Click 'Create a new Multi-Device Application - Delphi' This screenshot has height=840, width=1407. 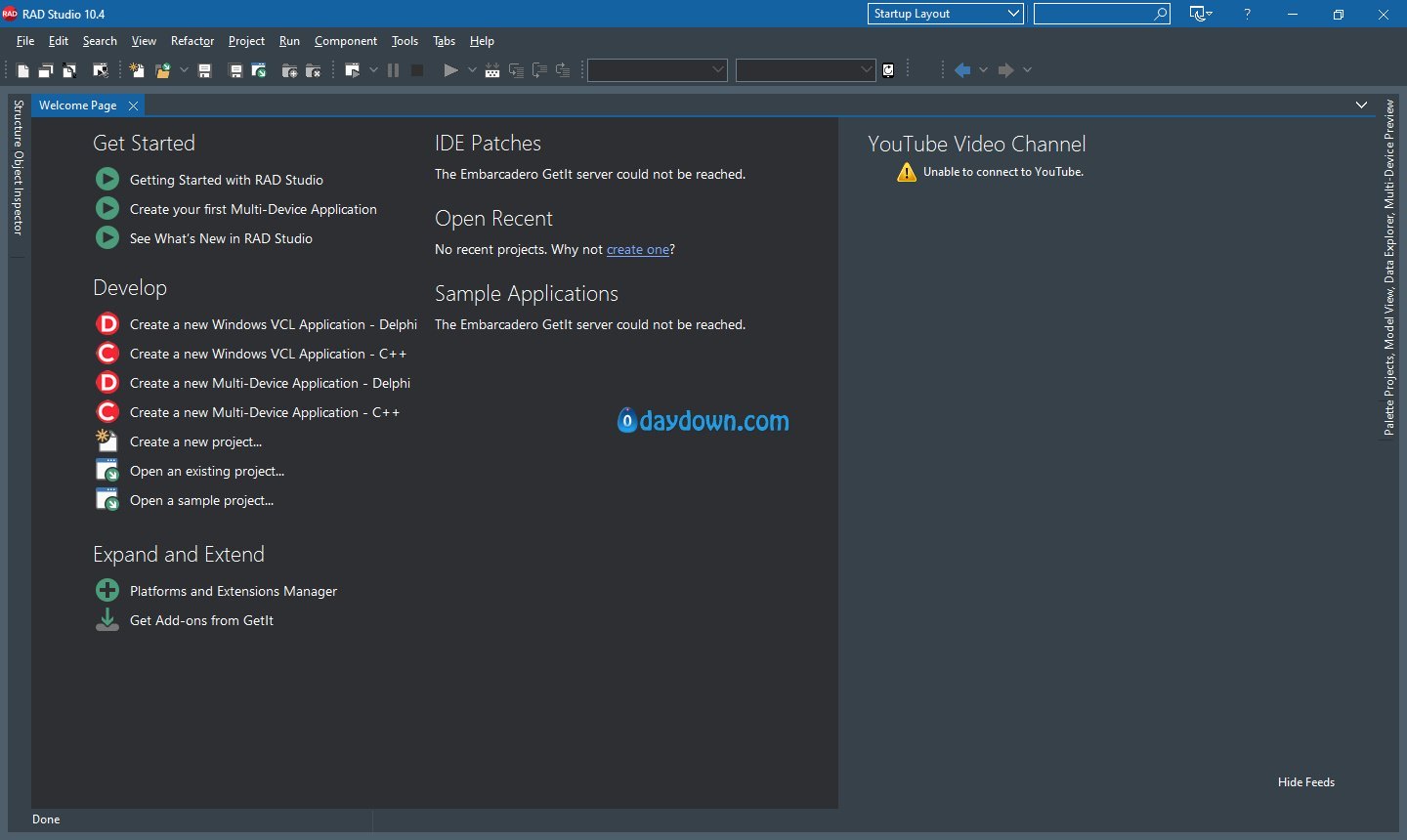click(x=270, y=383)
